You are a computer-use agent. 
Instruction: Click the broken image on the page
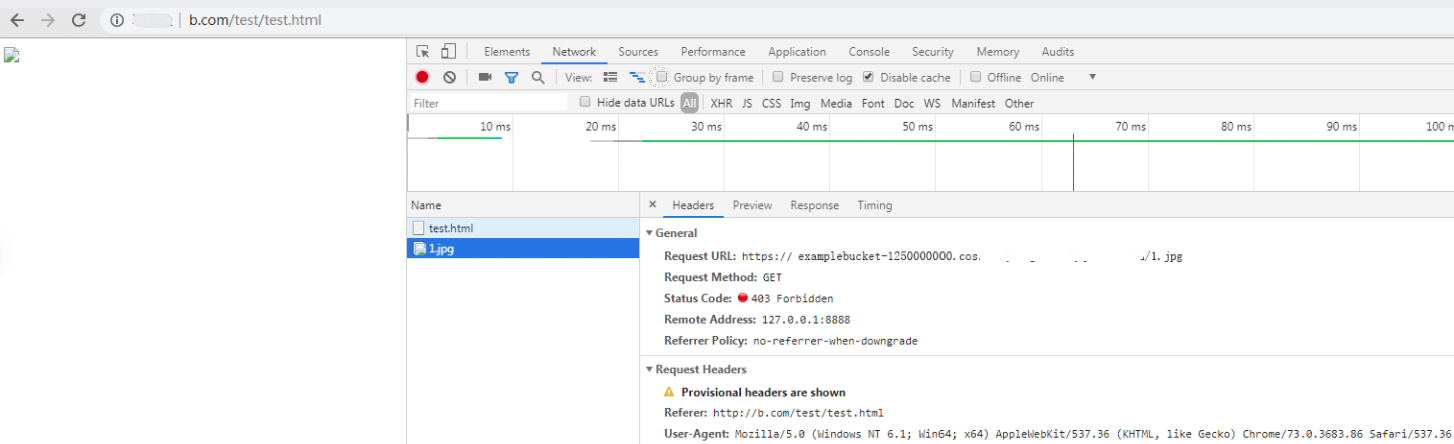pyautogui.click(x=12, y=55)
